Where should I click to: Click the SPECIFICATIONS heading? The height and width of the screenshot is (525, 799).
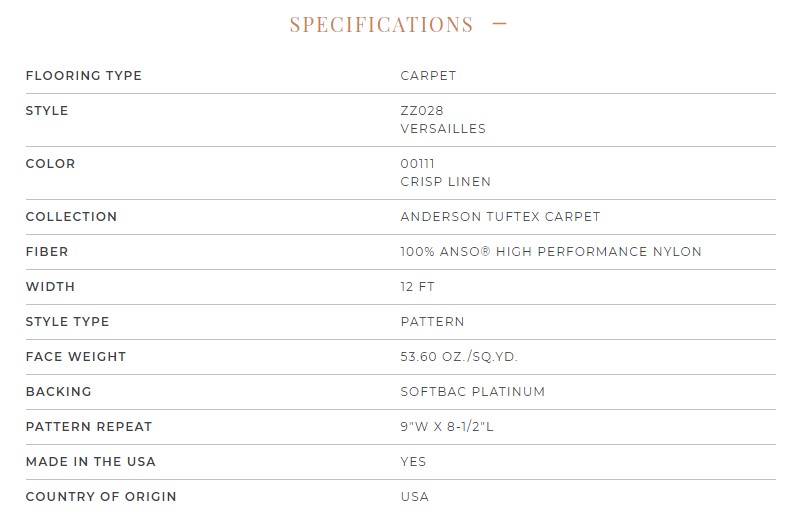pyautogui.click(x=382, y=24)
